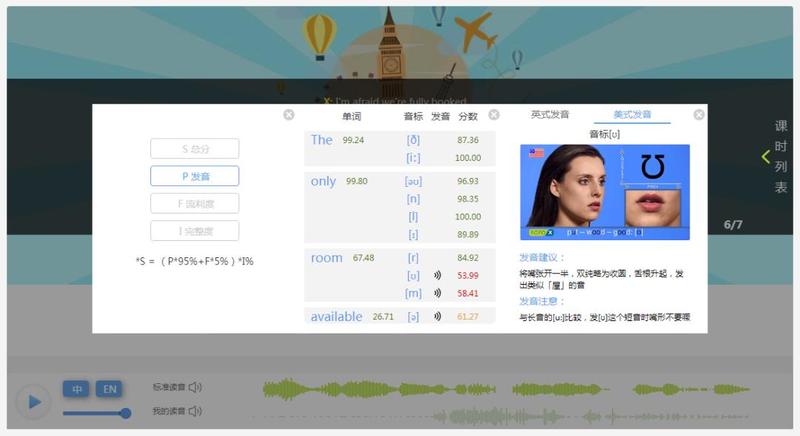
Task: Toggle English subtitle with EN button
Action: 108,388
